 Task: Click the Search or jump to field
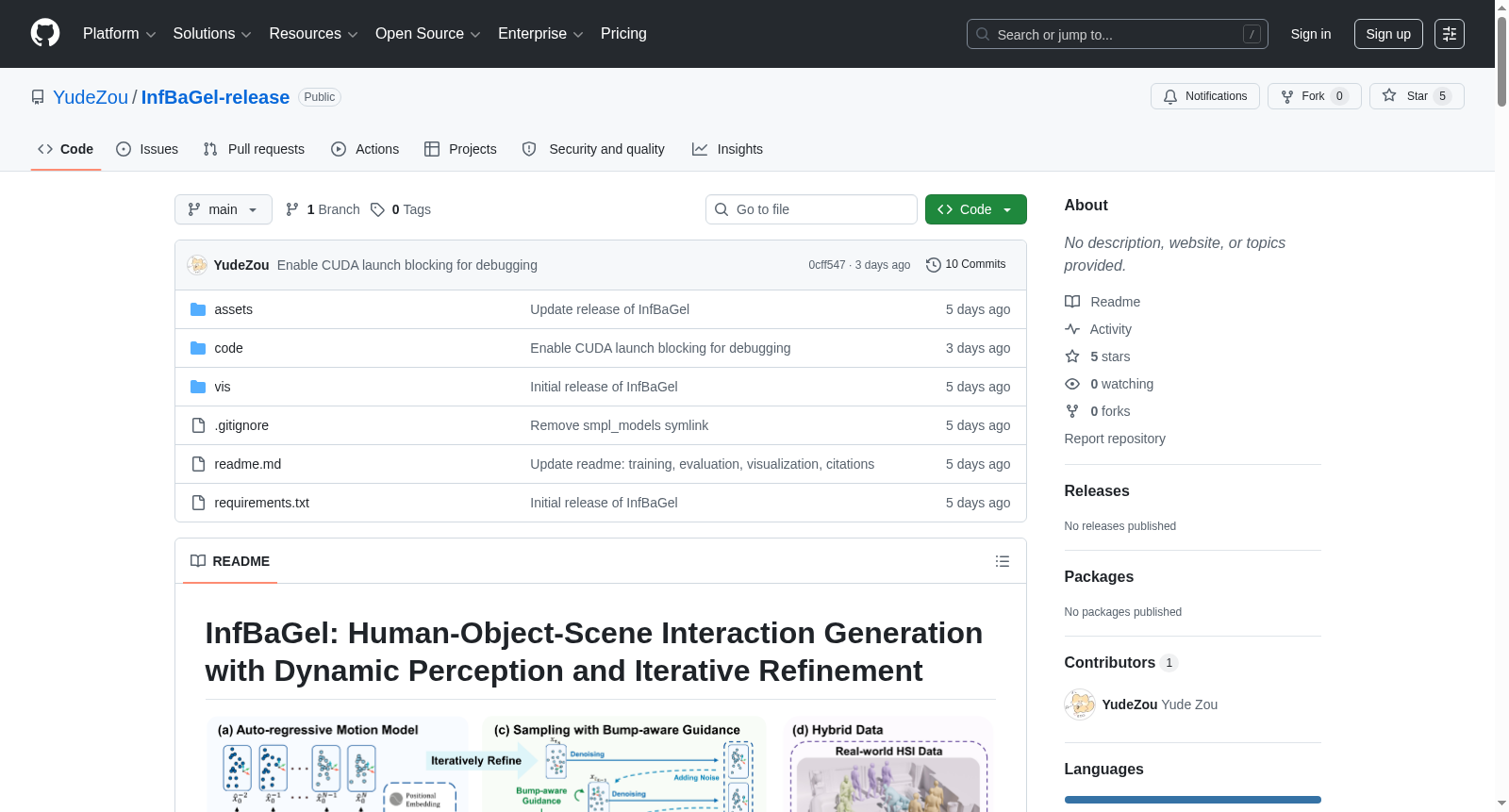1118,34
